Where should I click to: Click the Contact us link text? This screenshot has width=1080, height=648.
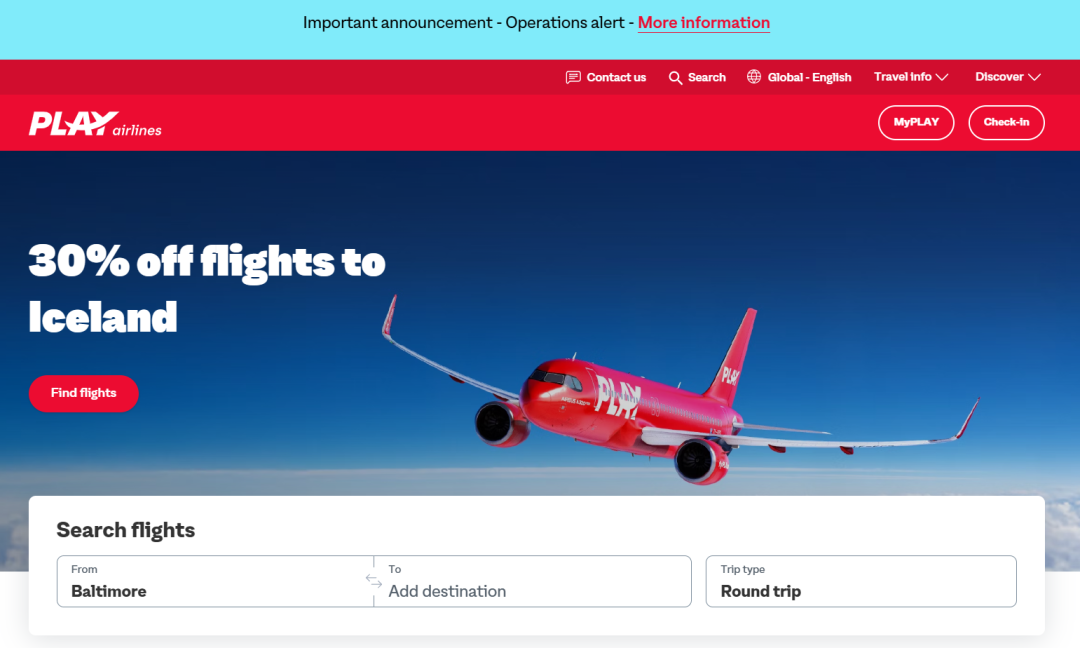616,77
